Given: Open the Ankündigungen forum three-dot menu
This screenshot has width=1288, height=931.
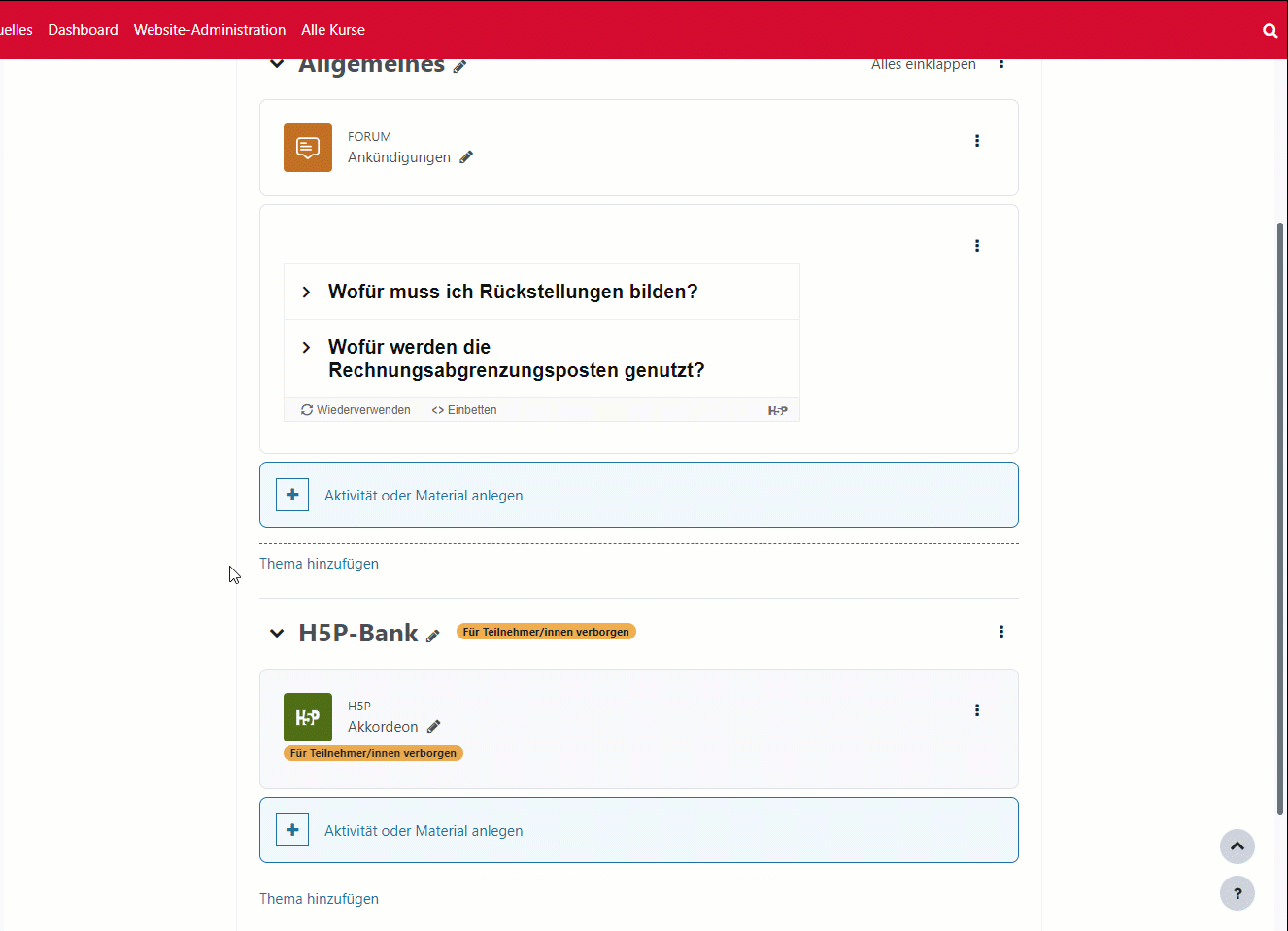Looking at the screenshot, I should pyautogui.click(x=976, y=141).
